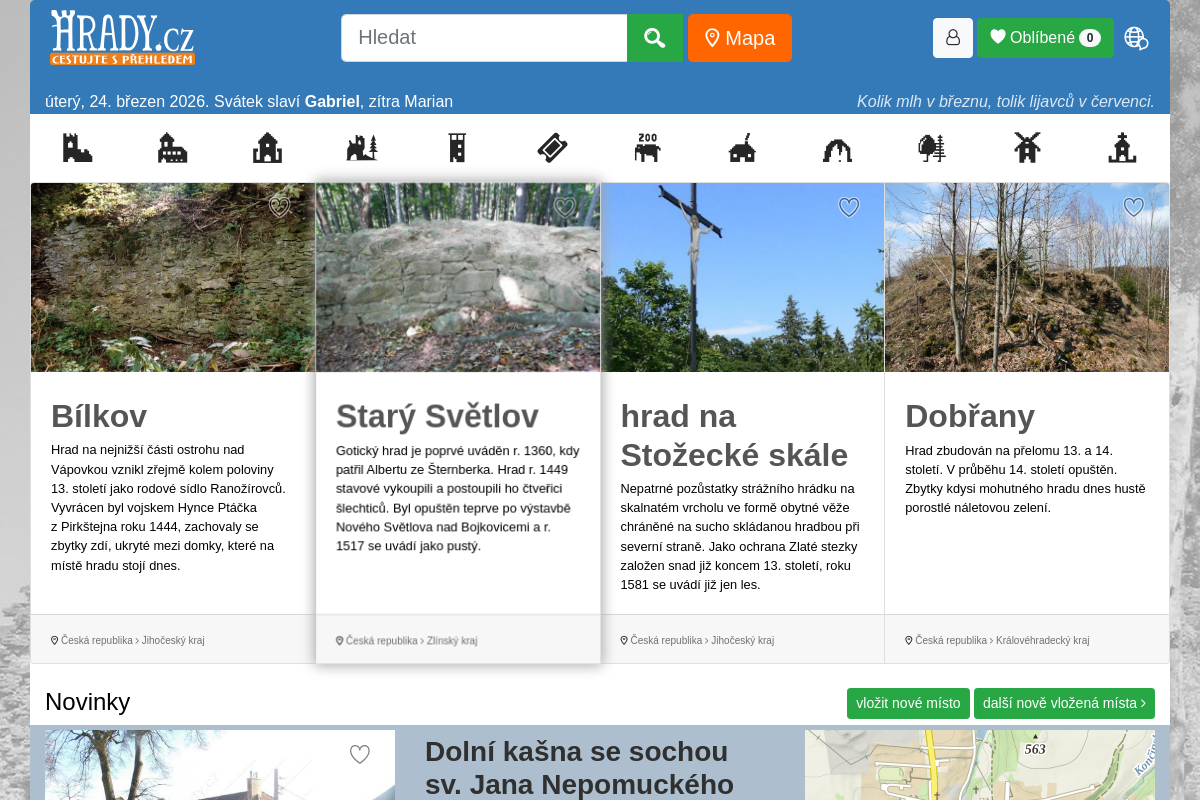1200x800 pixels.
Task: Click "vložit nové místo" button
Action: [908, 703]
